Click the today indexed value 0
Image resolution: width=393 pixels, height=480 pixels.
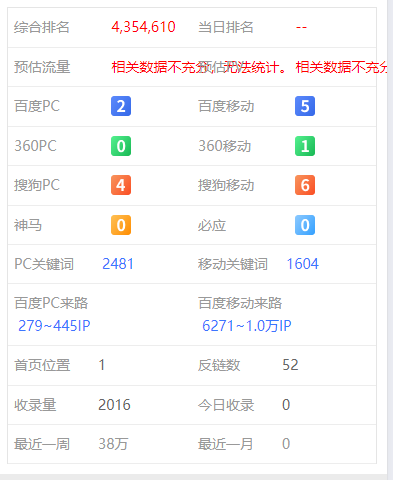tap(286, 405)
